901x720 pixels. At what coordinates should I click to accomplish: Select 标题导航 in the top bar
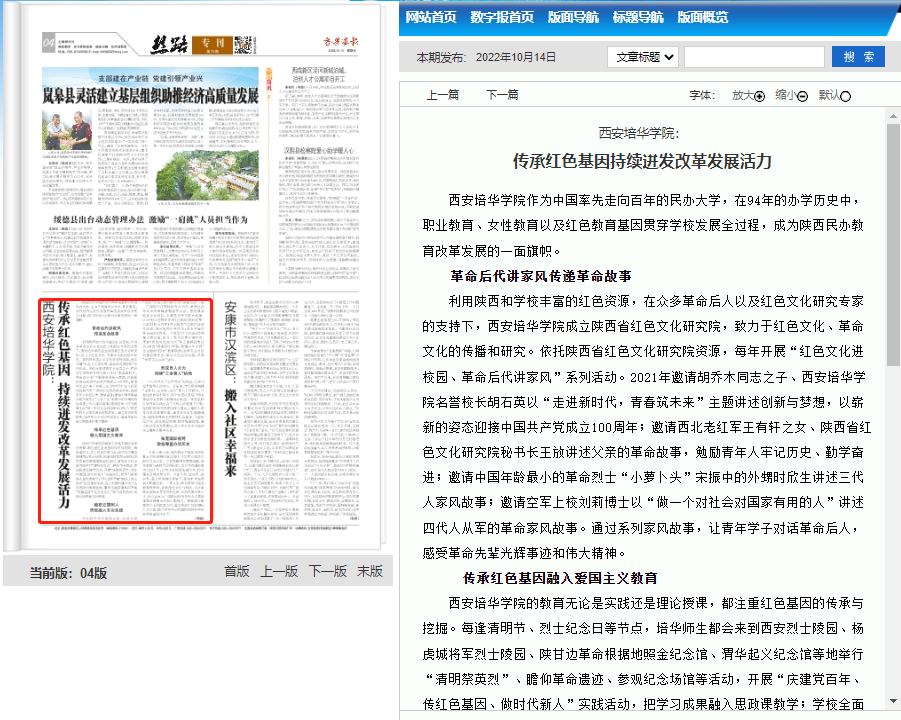click(x=637, y=17)
